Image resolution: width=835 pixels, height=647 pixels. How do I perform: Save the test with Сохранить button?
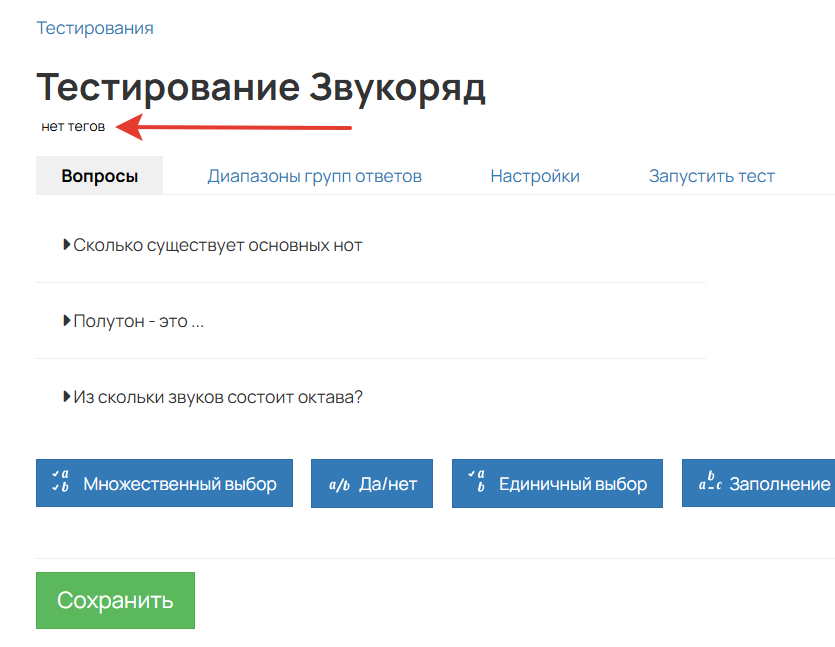coord(114,600)
